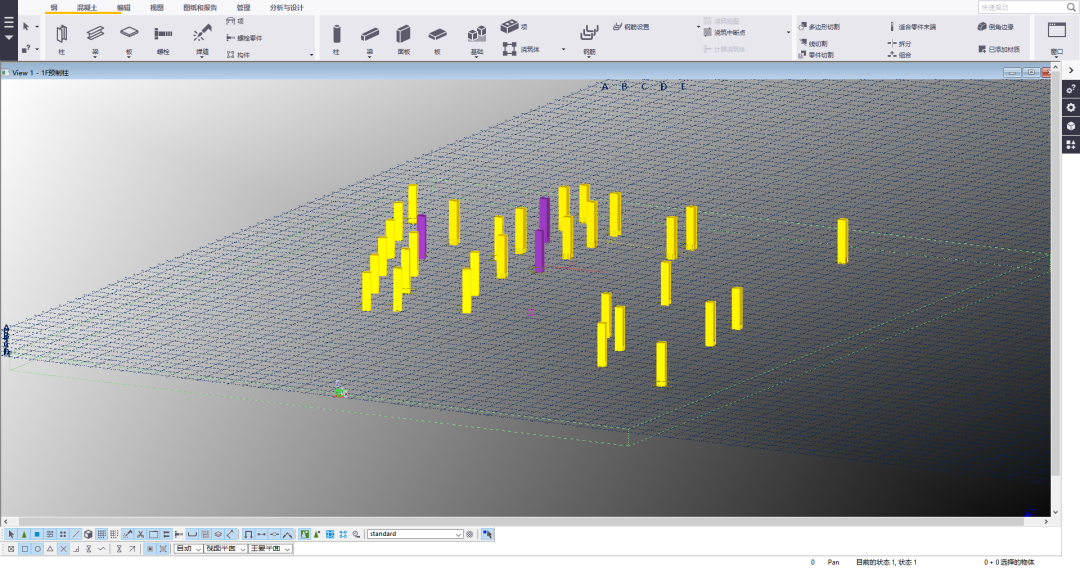This screenshot has width=1080, height=568.
Task: Select the steel column (柱) tool
Action: tap(61, 36)
